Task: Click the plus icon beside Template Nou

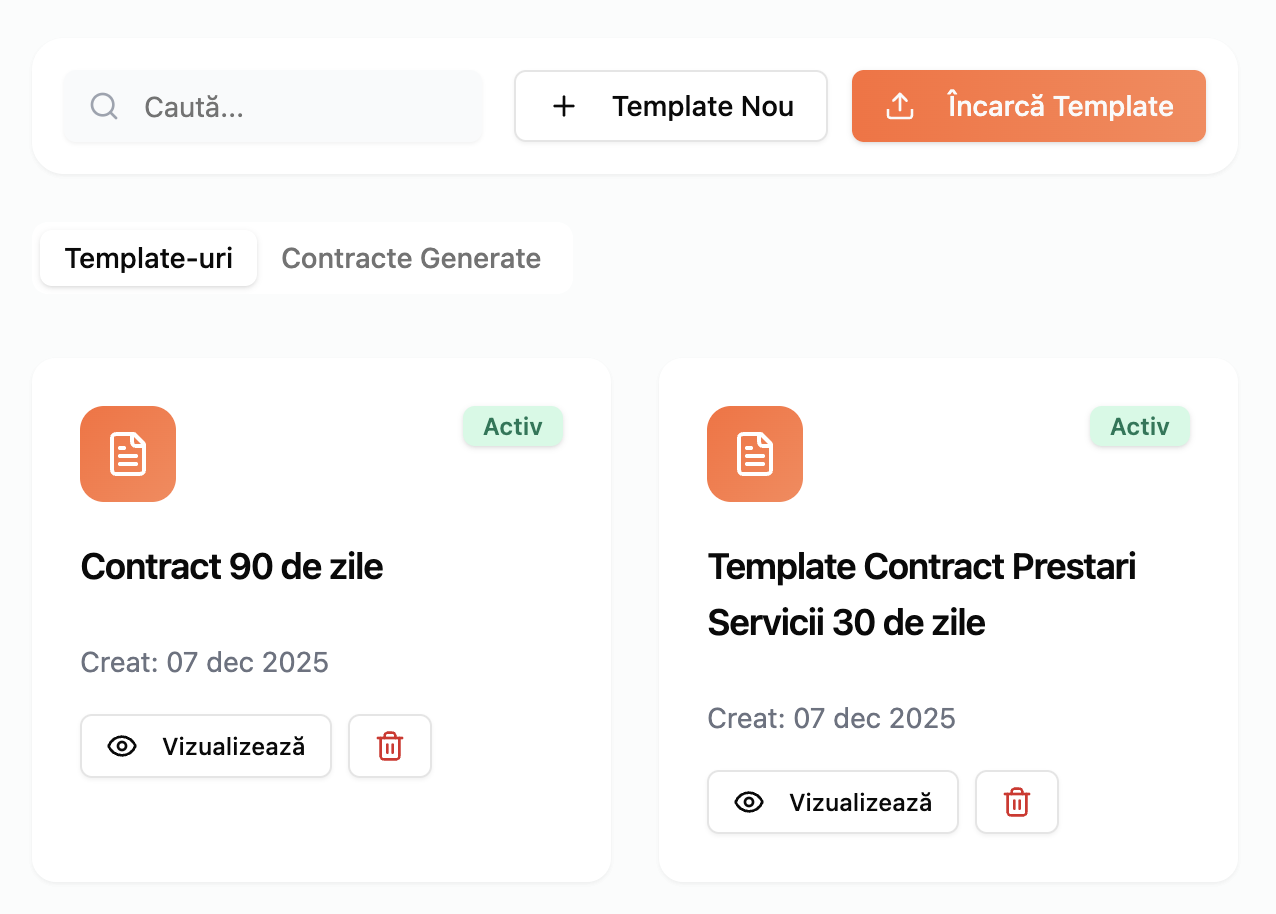Action: pyautogui.click(x=564, y=106)
